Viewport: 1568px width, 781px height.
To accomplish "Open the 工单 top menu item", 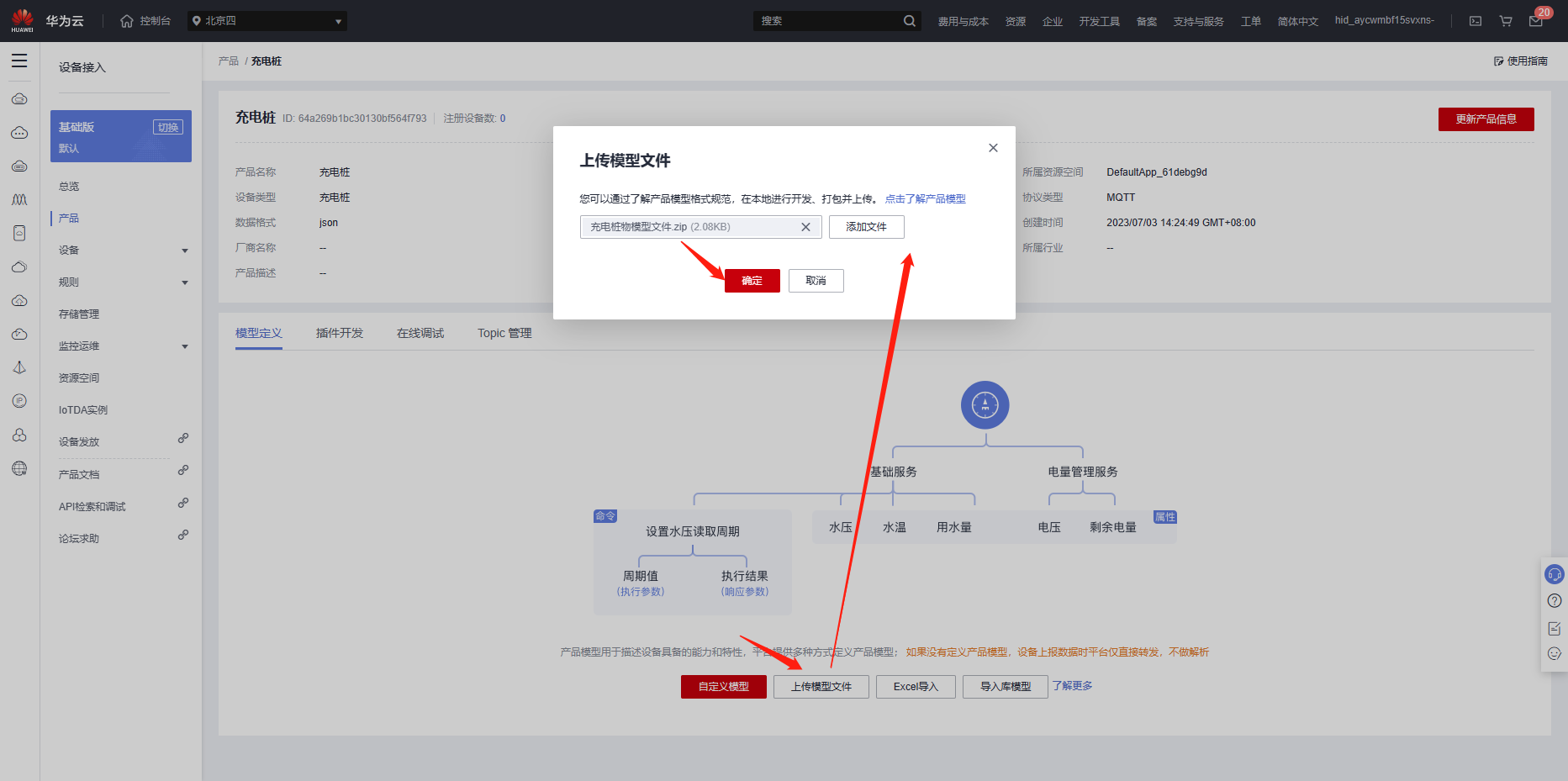I will pos(1251,21).
